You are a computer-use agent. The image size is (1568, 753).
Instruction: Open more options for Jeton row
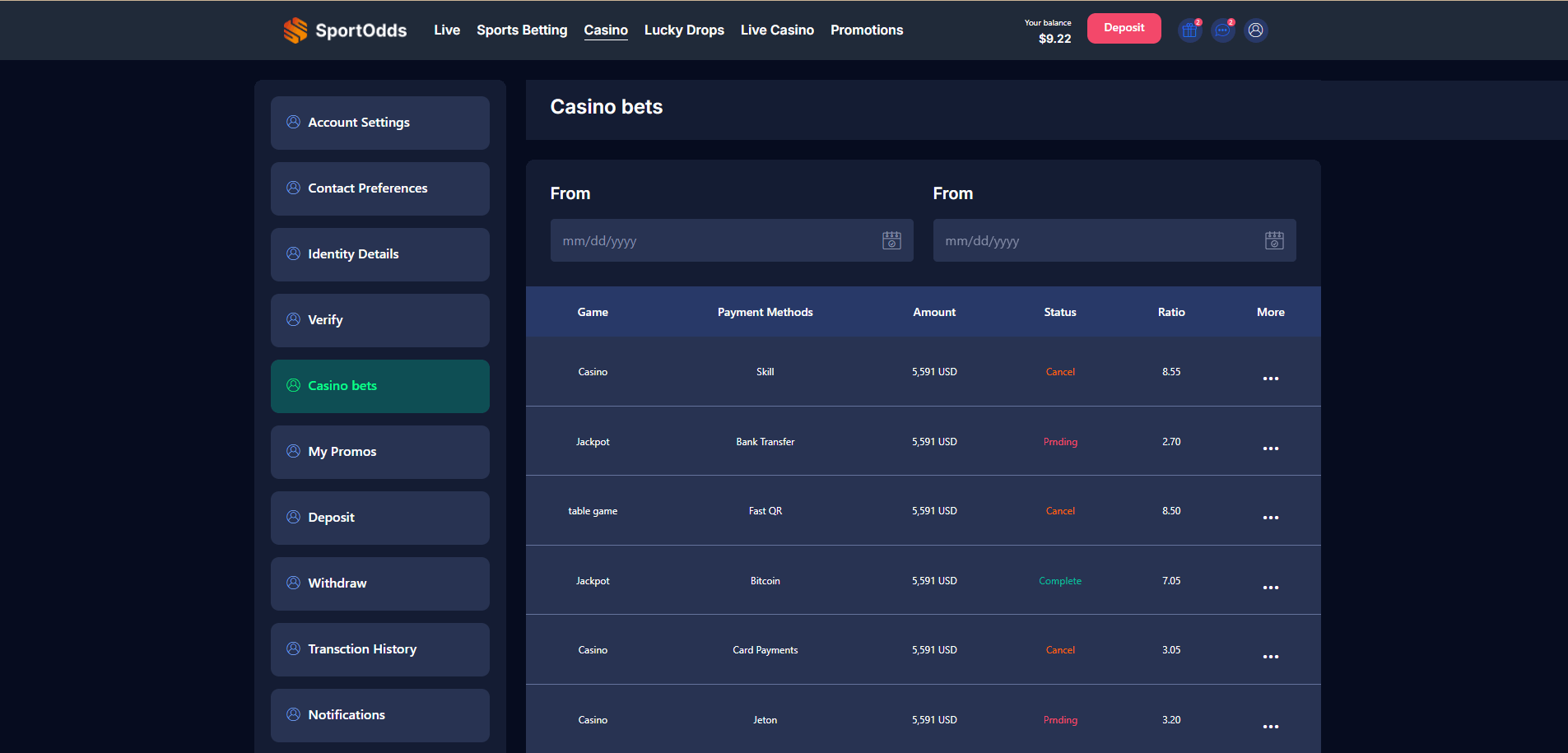click(x=1271, y=727)
